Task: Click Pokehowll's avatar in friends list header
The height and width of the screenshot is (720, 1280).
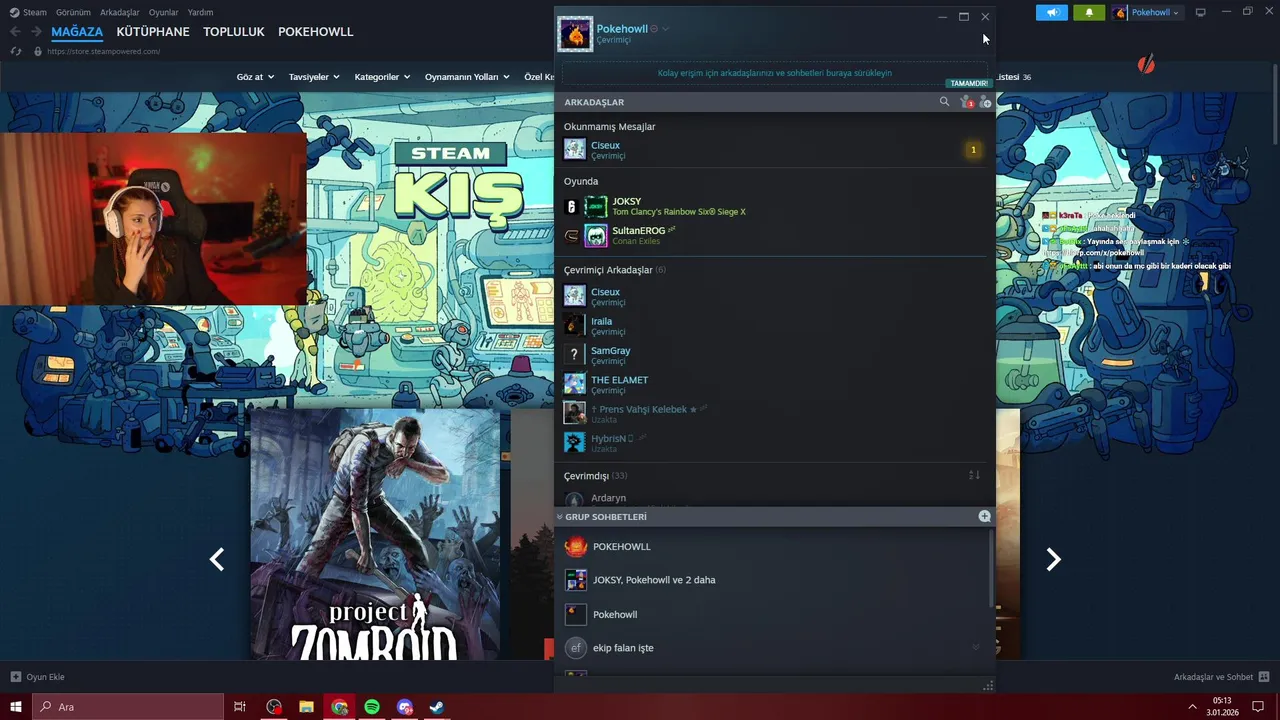Action: pyautogui.click(x=575, y=34)
